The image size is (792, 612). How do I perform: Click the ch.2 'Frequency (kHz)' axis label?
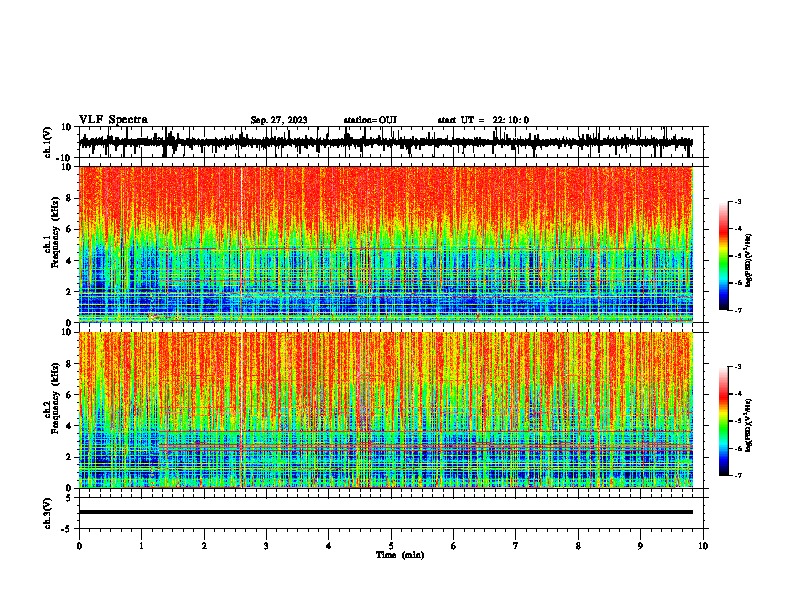(55, 398)
